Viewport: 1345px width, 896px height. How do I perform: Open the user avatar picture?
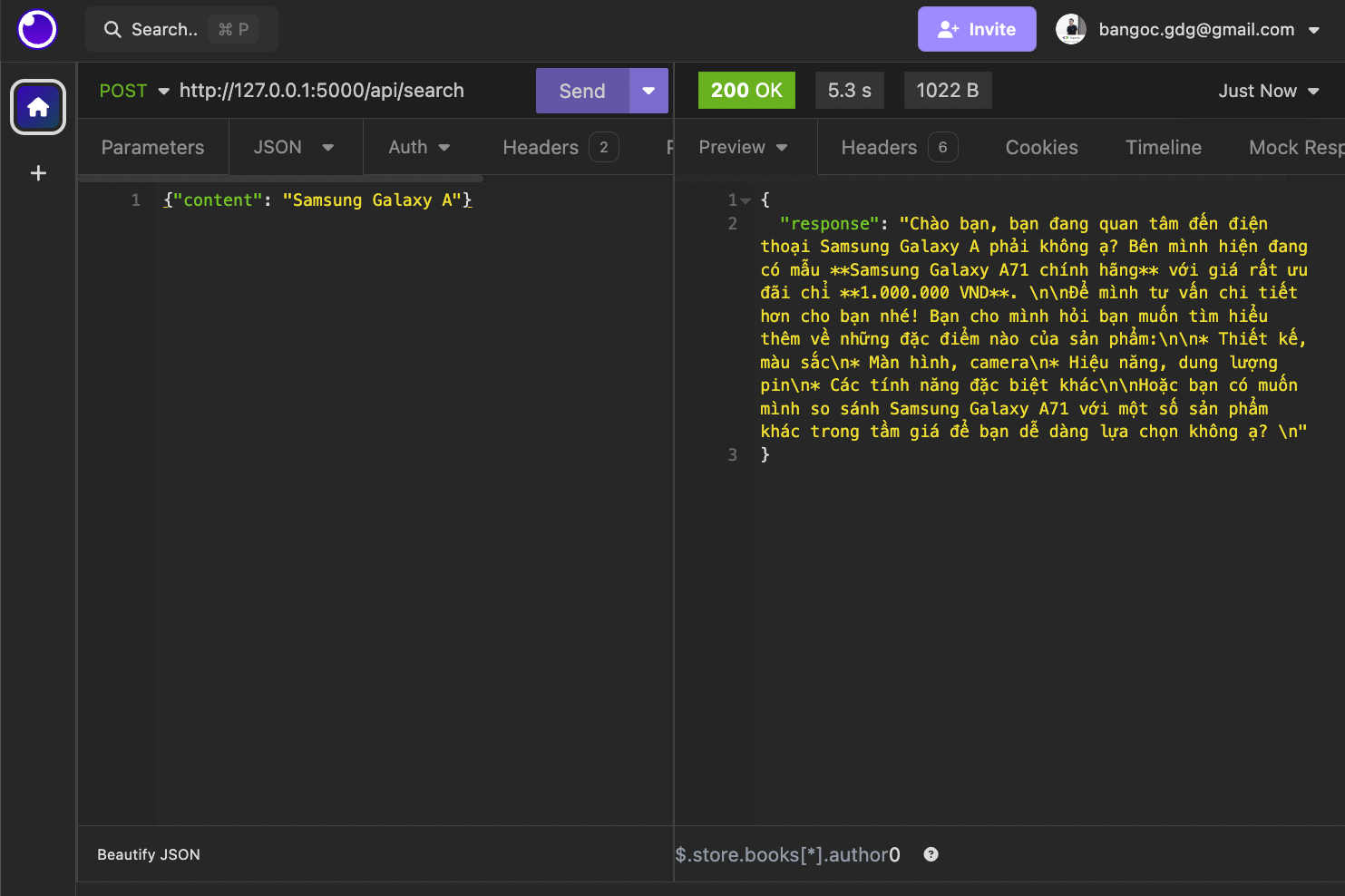[x=1071, y=29]
